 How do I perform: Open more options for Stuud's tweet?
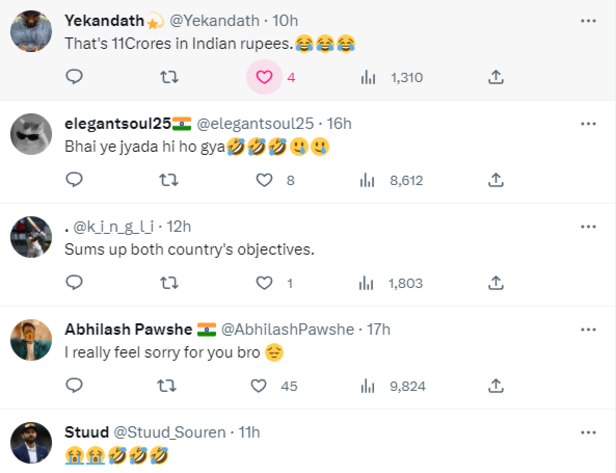(588, 433)
